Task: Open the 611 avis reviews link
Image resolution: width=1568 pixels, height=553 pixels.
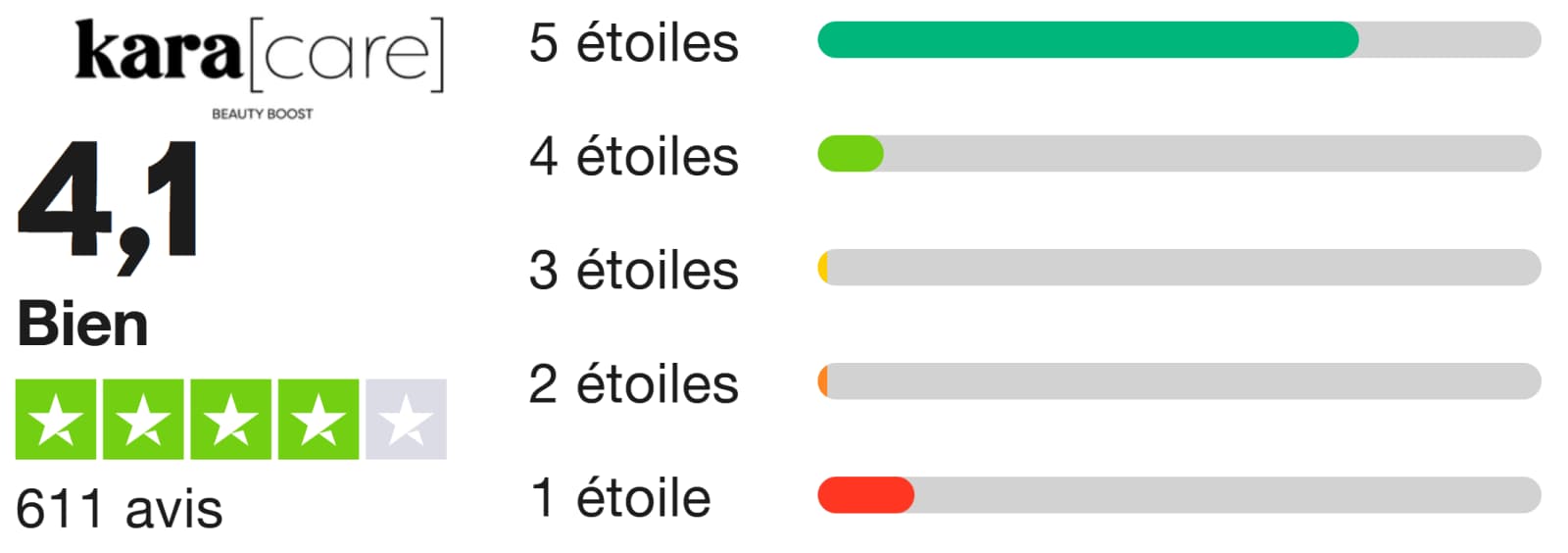Action: pyautogui.click(x=120, y=510)
